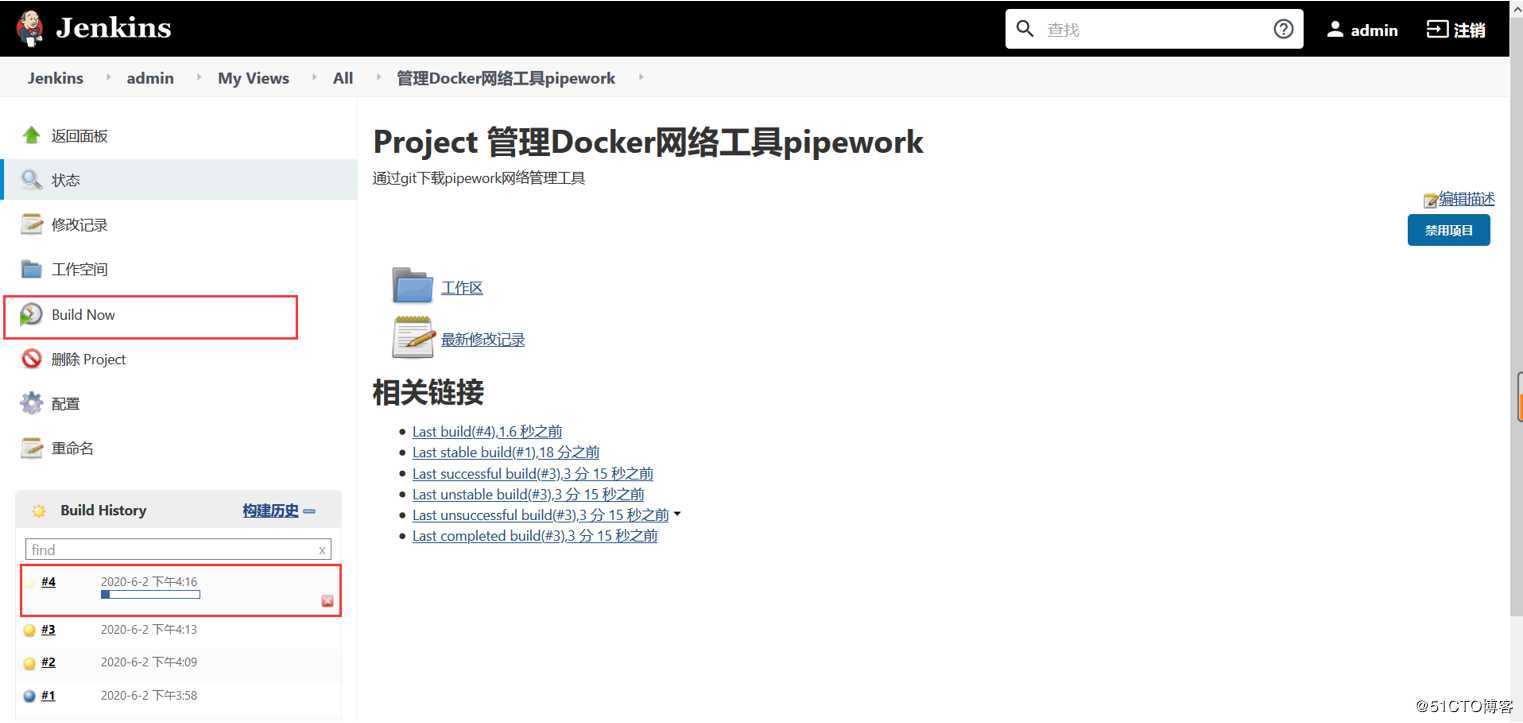Select 重命名 in sidebar

click(x=73, y=448)
